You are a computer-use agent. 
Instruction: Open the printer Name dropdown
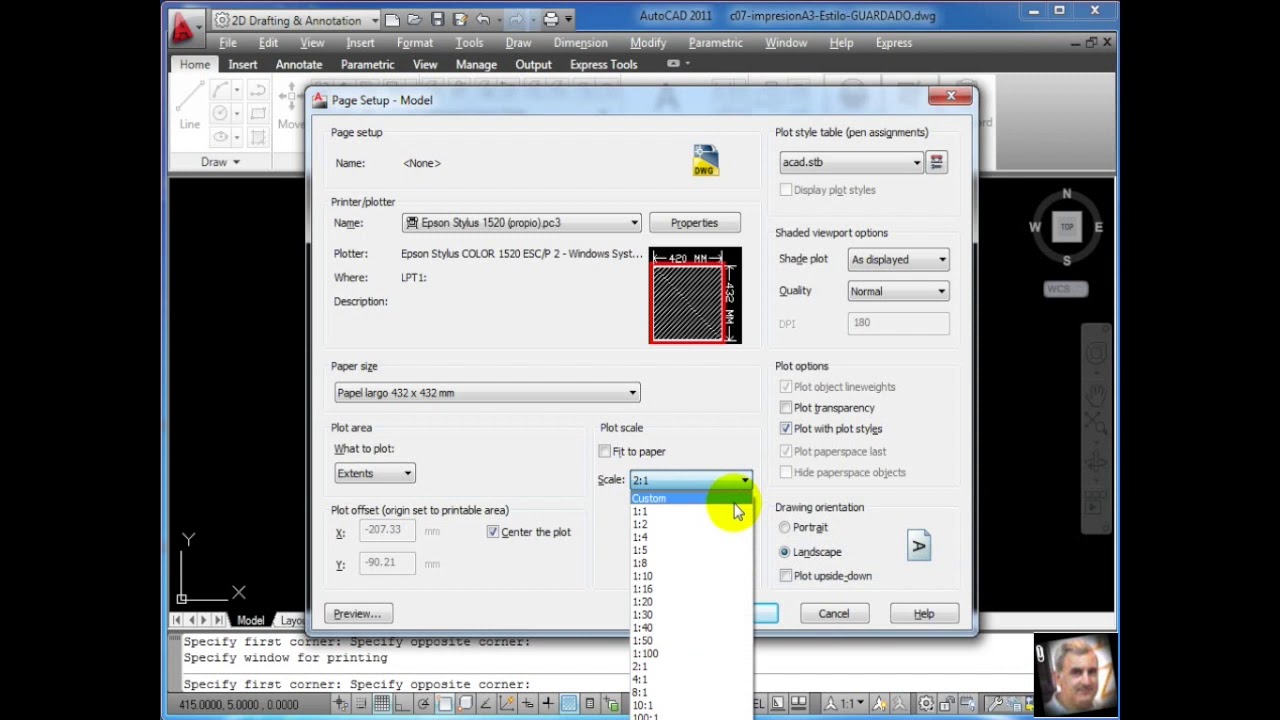pyautogui.click(x=522, y=223)
